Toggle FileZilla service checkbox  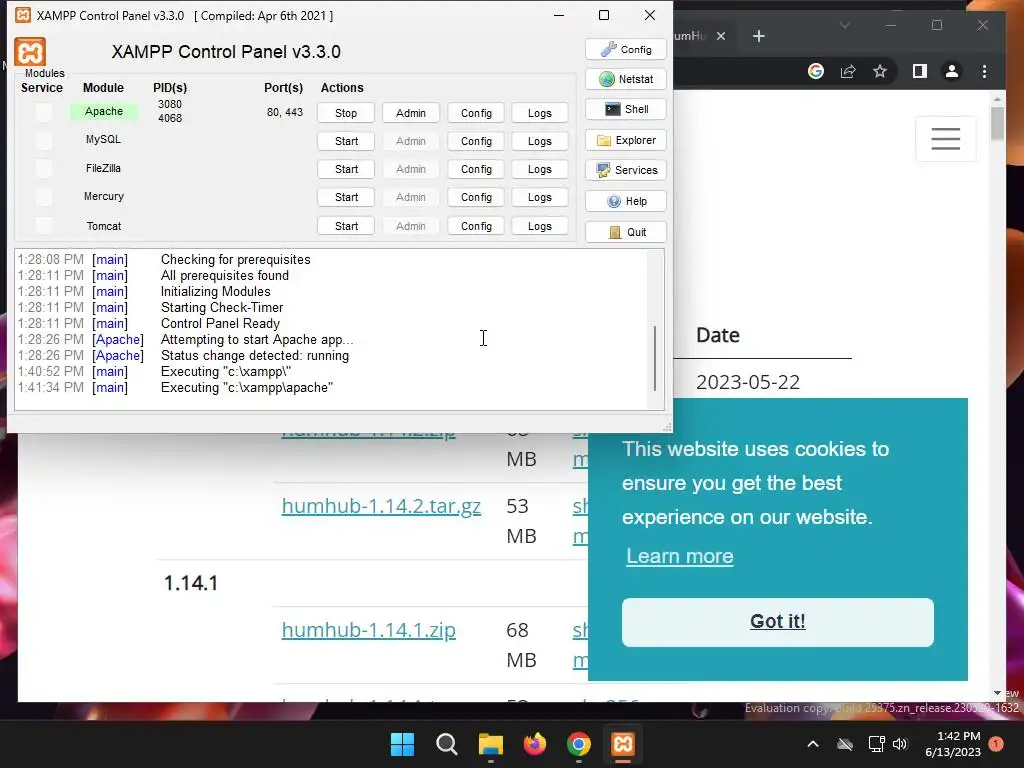point(44,168)
